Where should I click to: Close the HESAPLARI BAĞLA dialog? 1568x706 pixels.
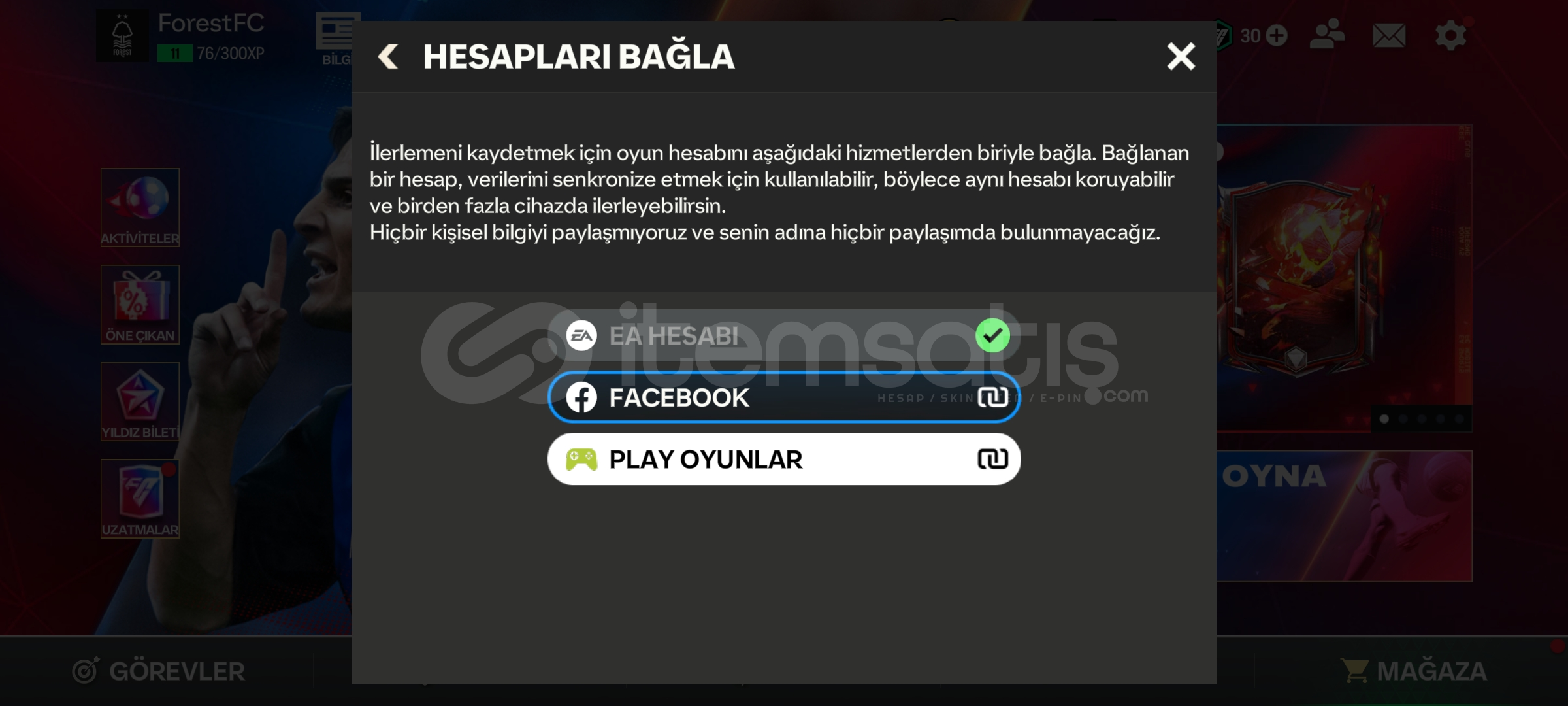[1181, 57]
